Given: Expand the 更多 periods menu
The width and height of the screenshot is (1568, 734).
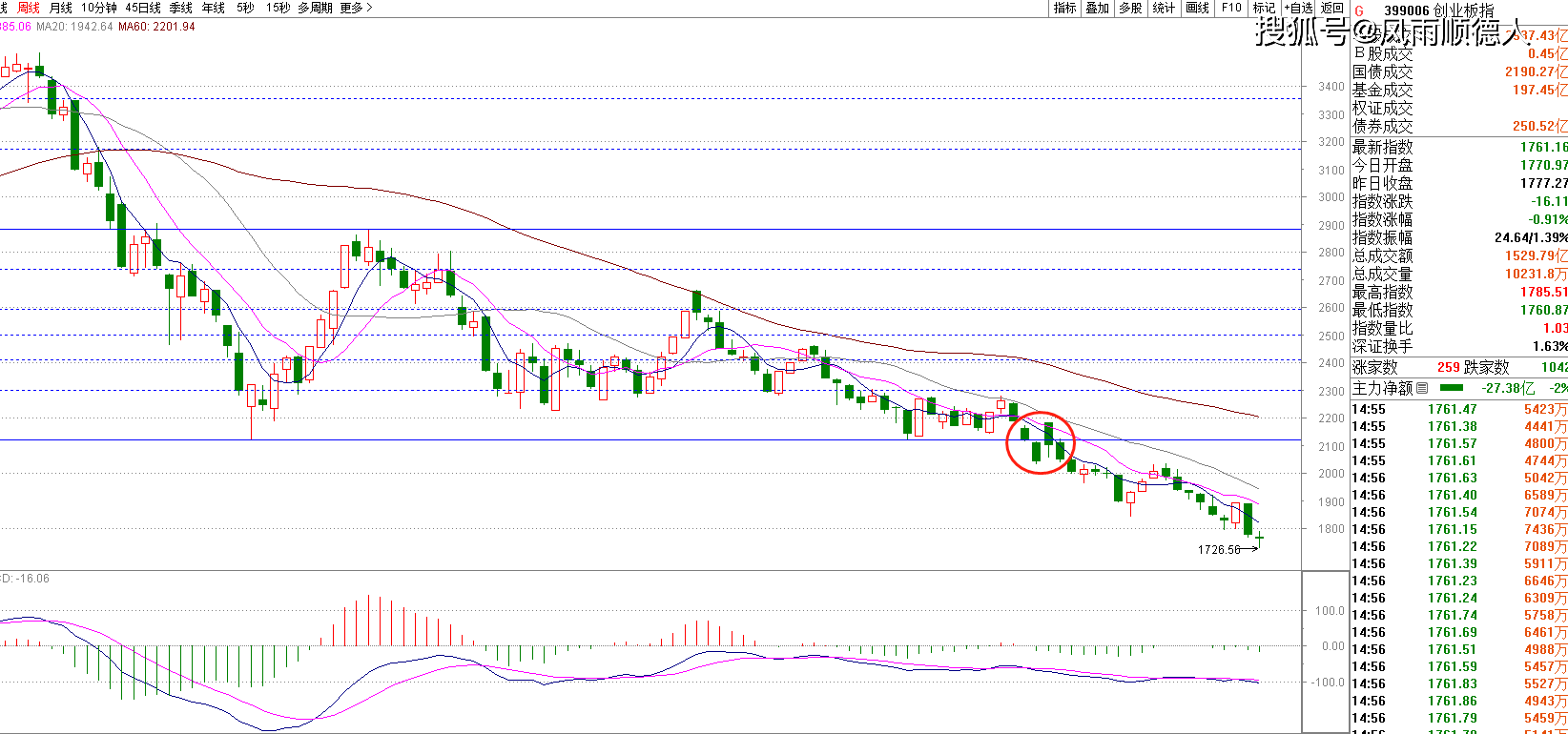Looking at the screenshot, I should [356, 8].
